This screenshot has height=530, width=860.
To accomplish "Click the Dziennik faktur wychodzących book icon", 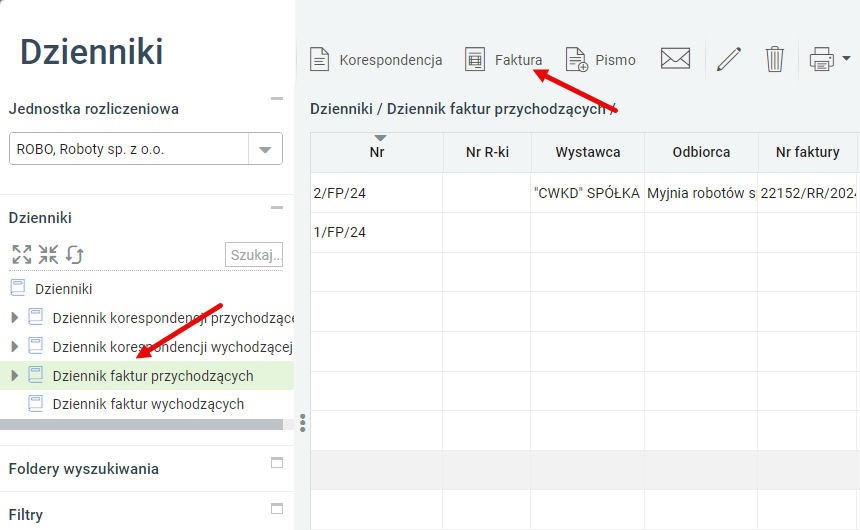I will pyautogui.click(x=36, y=404).
